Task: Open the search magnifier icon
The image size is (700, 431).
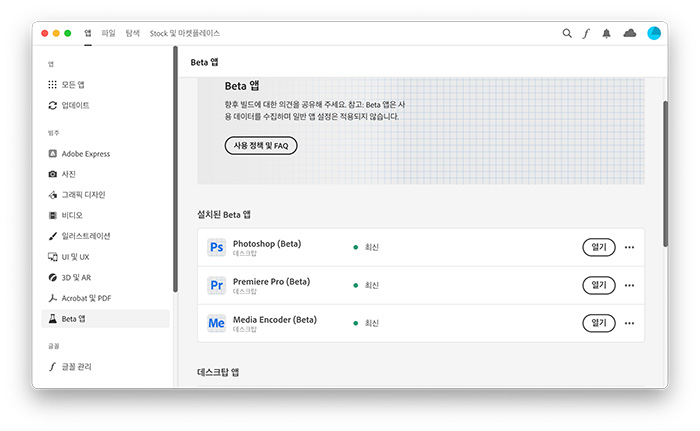Action: pos(567,33)
